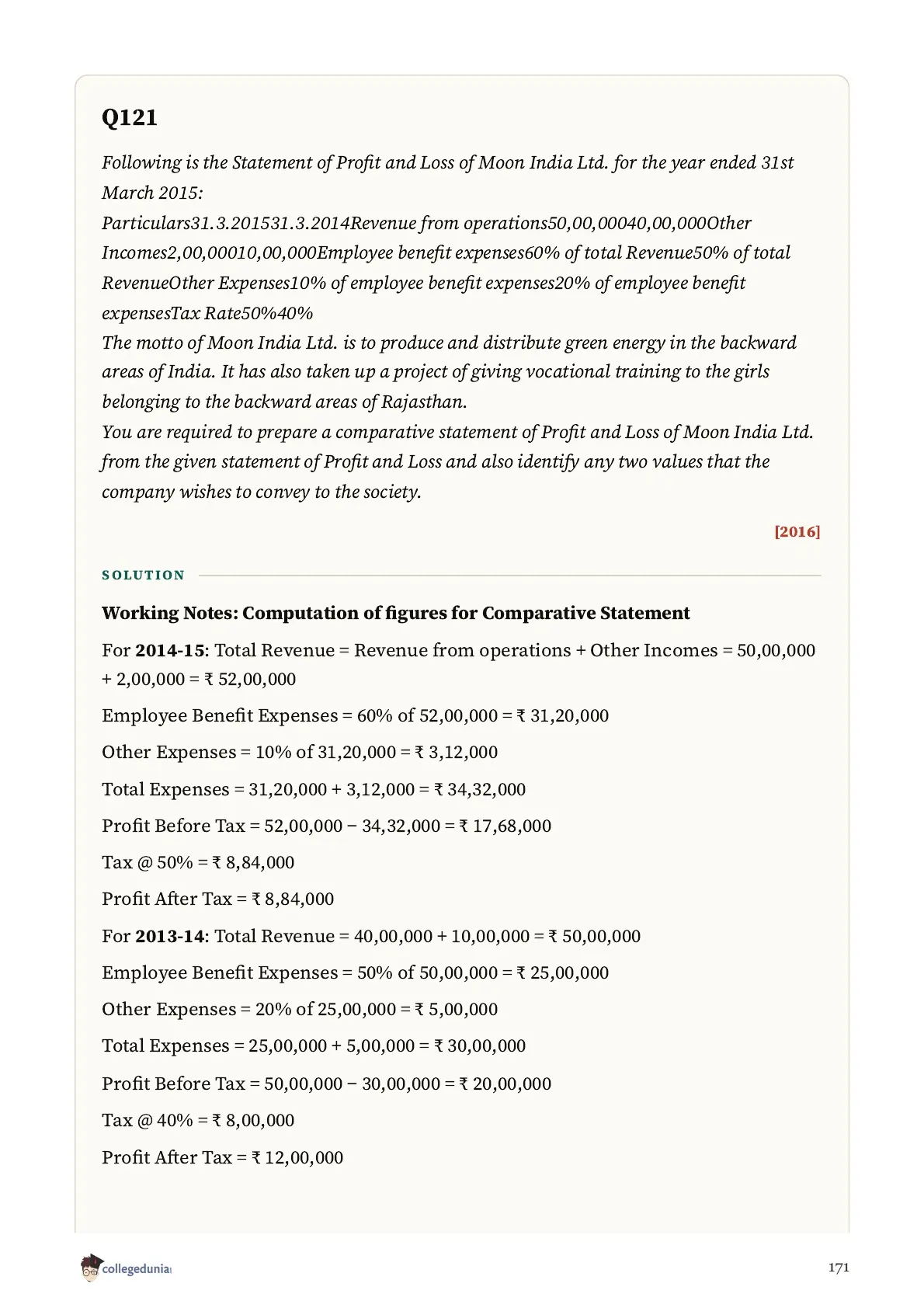Viewport: 924px width, 1308px height.
Task: Click Profit Before Tax ₹ 17,68,000 line
Action: click(x=326, y=826)
